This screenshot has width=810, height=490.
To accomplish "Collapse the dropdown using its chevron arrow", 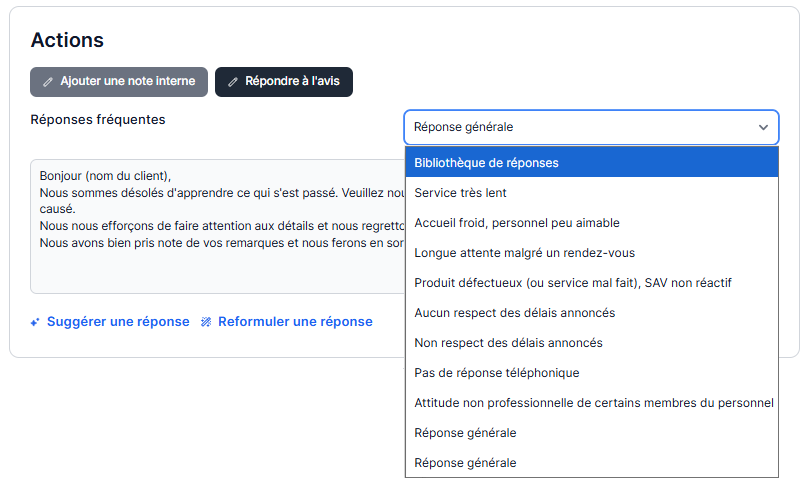I will (763, 127).
